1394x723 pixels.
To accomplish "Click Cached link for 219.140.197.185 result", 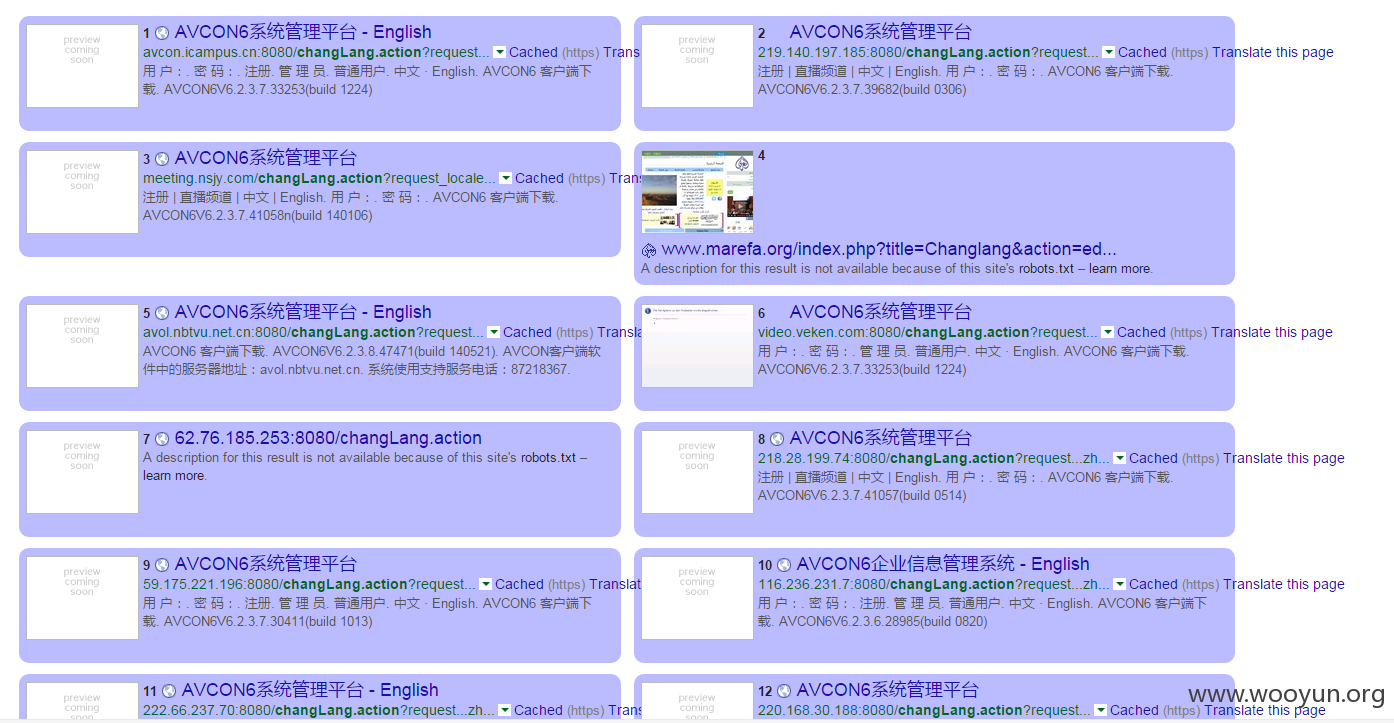I will pyautogui.click(x=1142, y=52).
